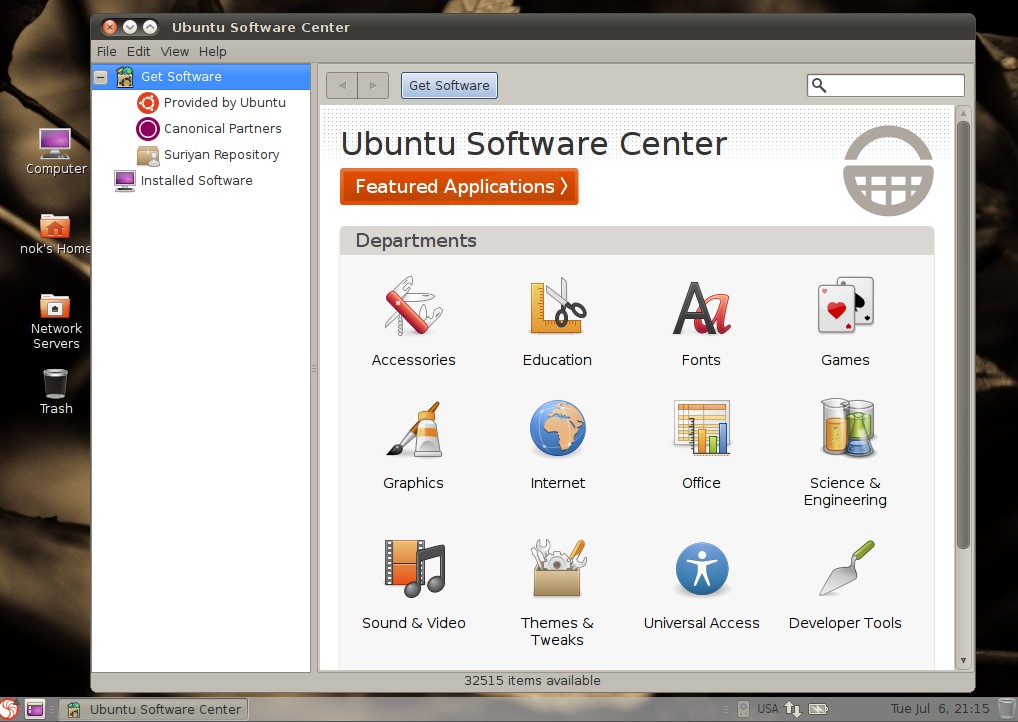Click the Featured Applications button

pyautogui.click(x=458, y=187)
